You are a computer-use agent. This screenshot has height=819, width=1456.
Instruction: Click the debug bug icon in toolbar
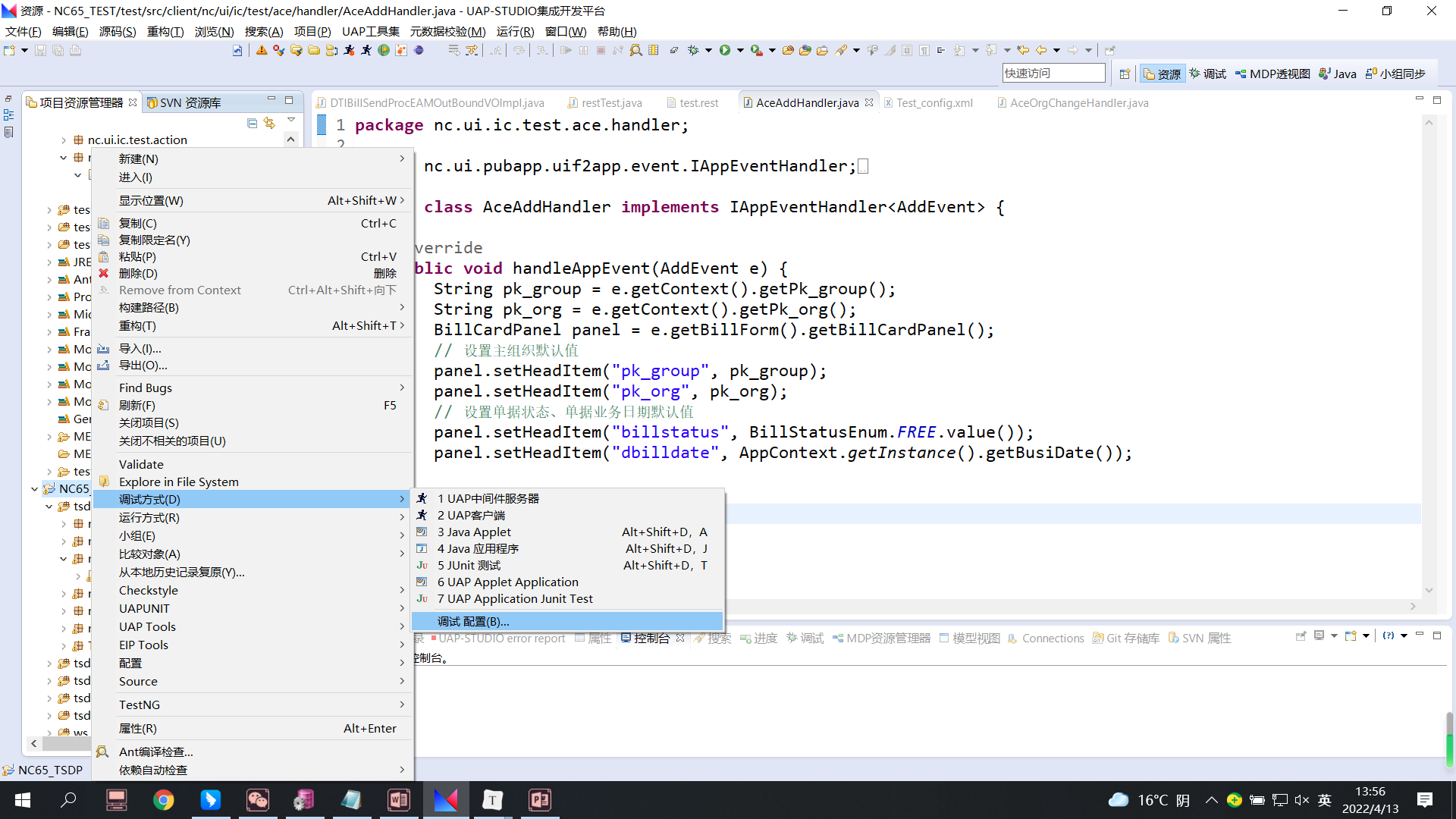(x=693, y=50)
